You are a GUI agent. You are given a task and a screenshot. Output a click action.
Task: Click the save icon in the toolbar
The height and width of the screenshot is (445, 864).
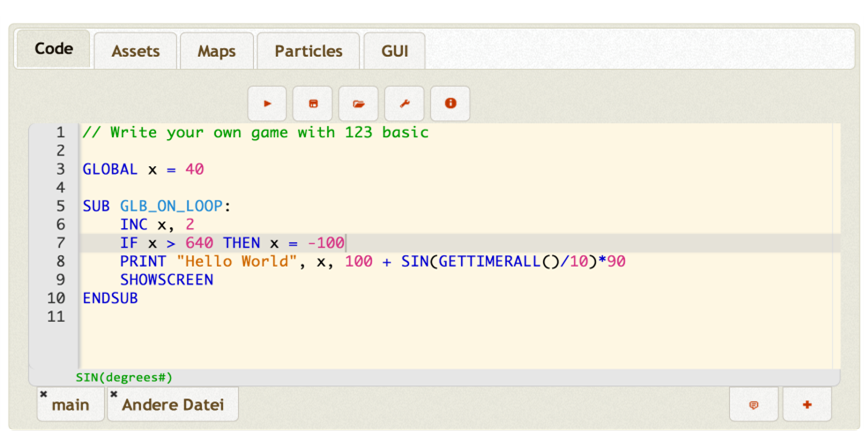[x=313, y=103]
